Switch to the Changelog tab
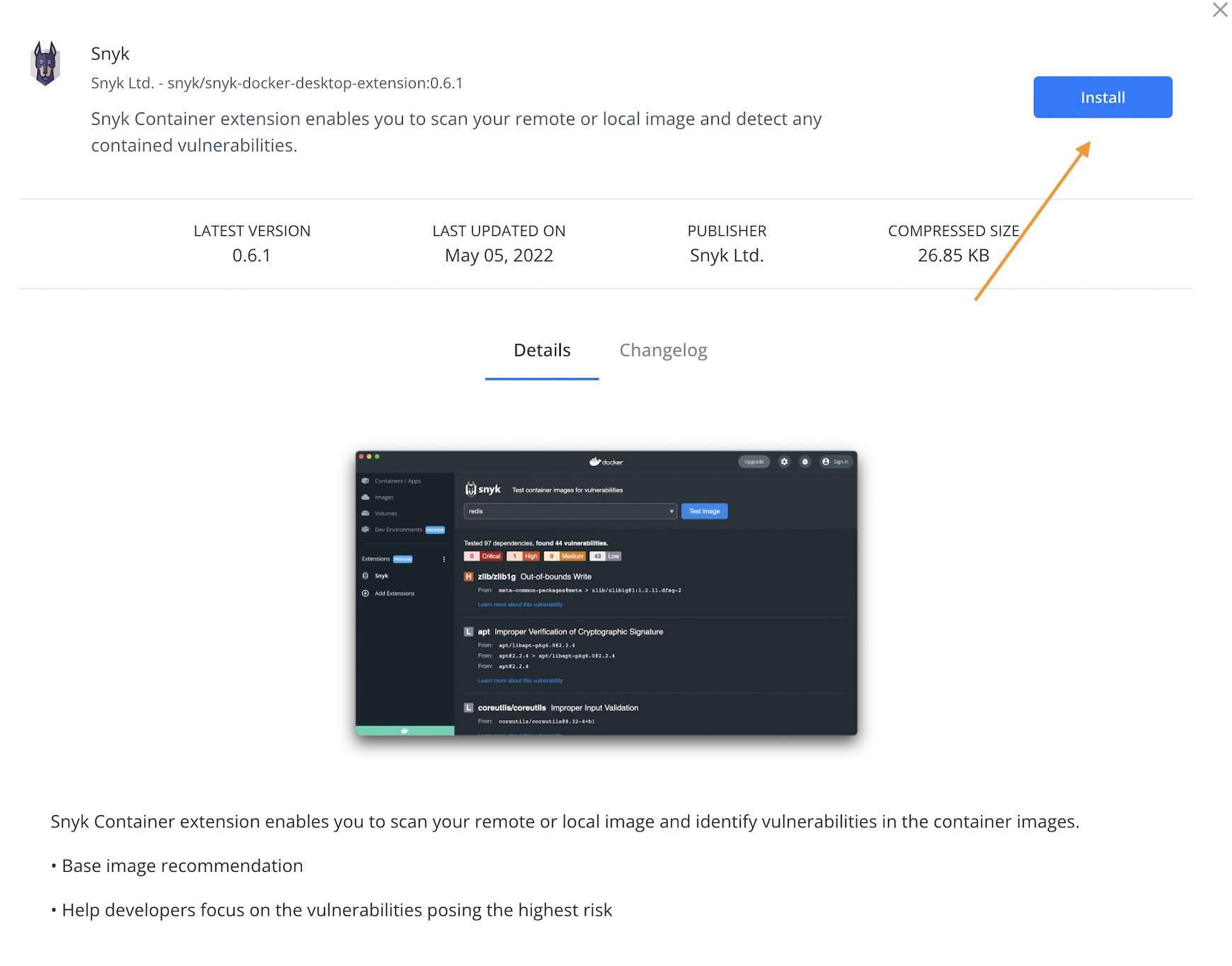 pyautogui.click(x=663, y=351)
